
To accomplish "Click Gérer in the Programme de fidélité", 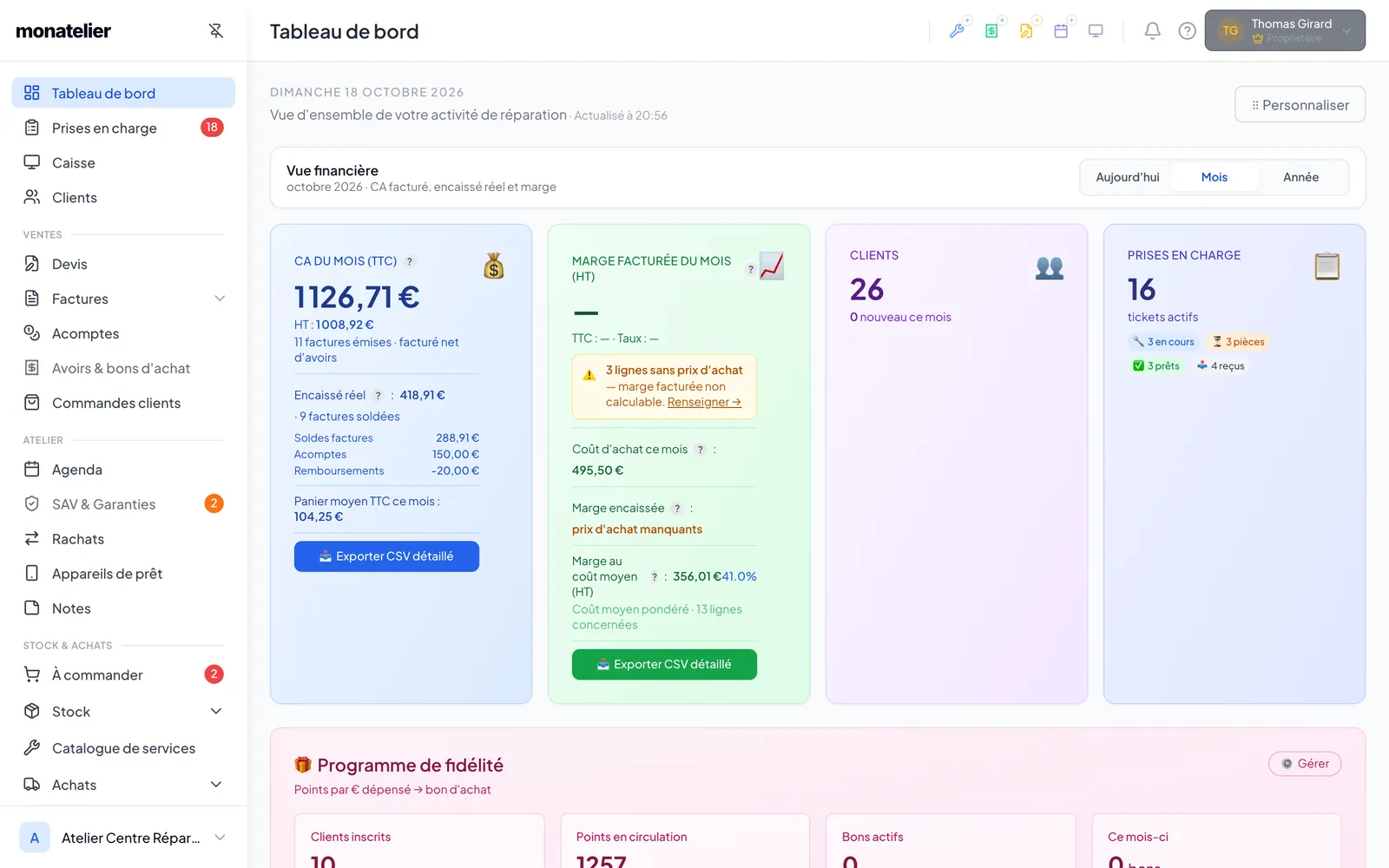I will coord(1305,764).
